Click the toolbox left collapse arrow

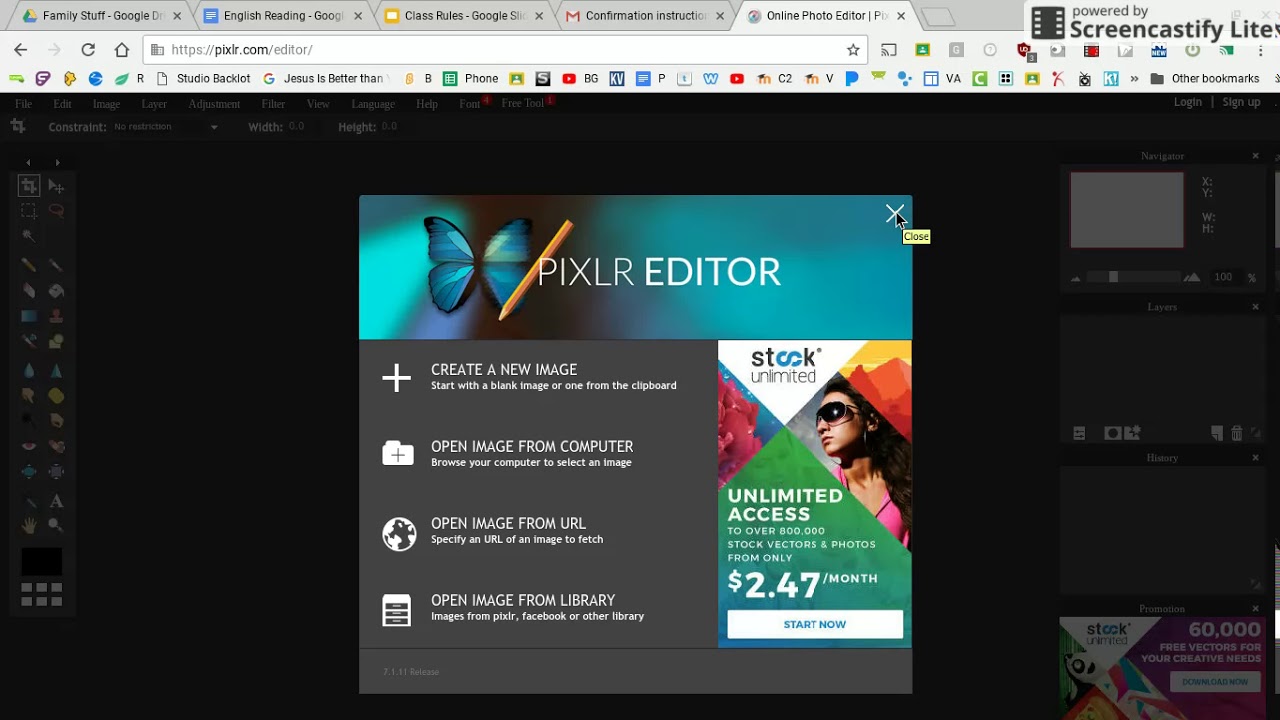28,162
